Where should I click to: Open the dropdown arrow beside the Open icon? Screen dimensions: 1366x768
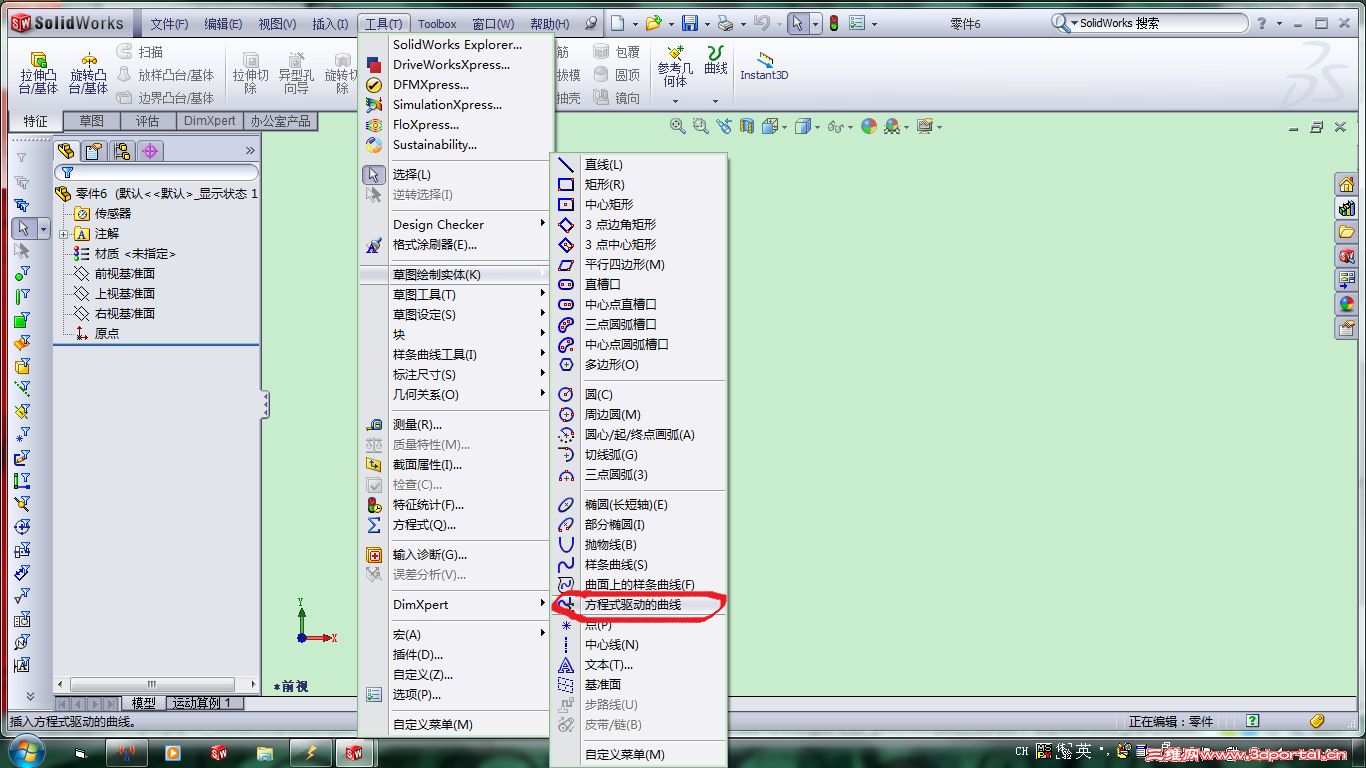(670, 23)
